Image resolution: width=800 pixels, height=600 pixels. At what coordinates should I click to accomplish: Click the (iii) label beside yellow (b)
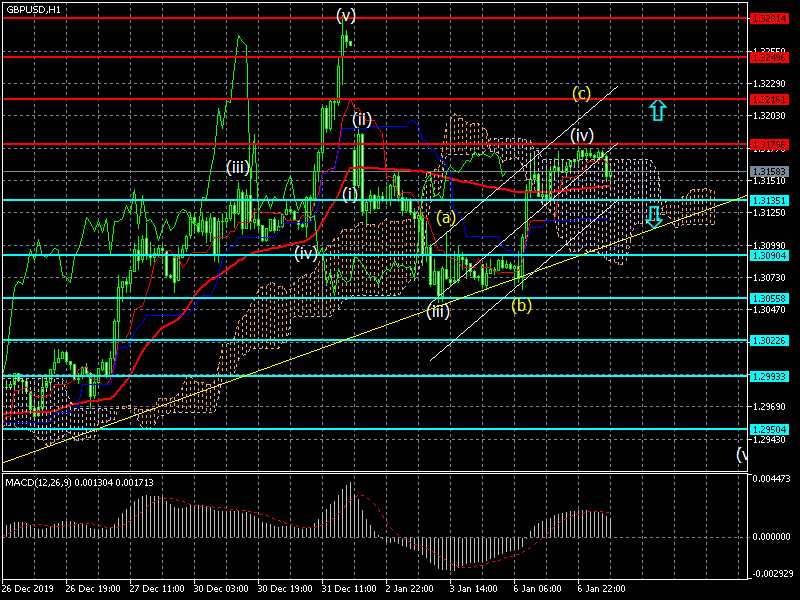(x=438, y=311)
